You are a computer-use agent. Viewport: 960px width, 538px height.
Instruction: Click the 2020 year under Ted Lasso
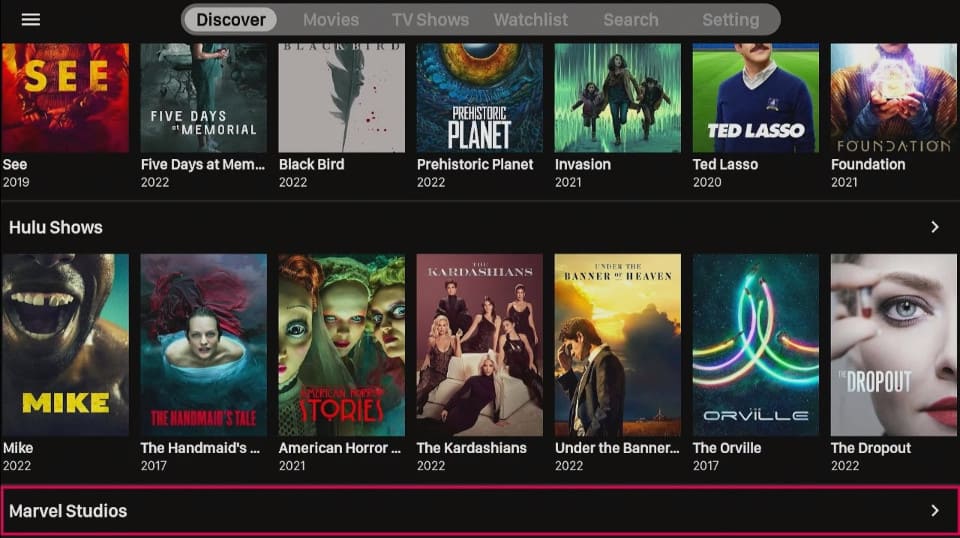[707, 182]
